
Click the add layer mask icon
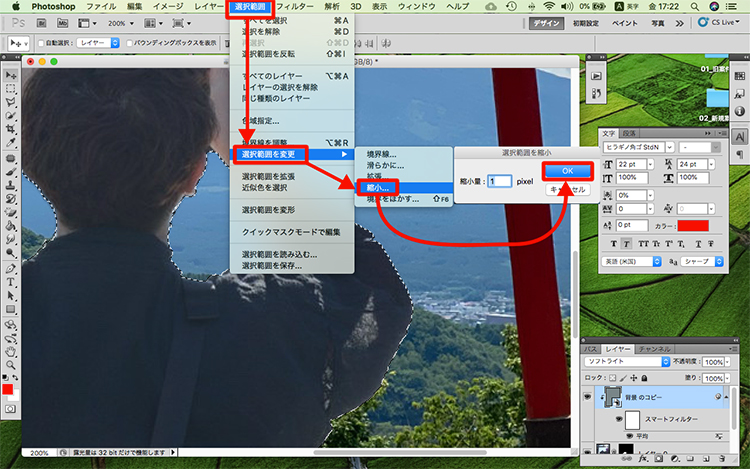pos(659,458)
